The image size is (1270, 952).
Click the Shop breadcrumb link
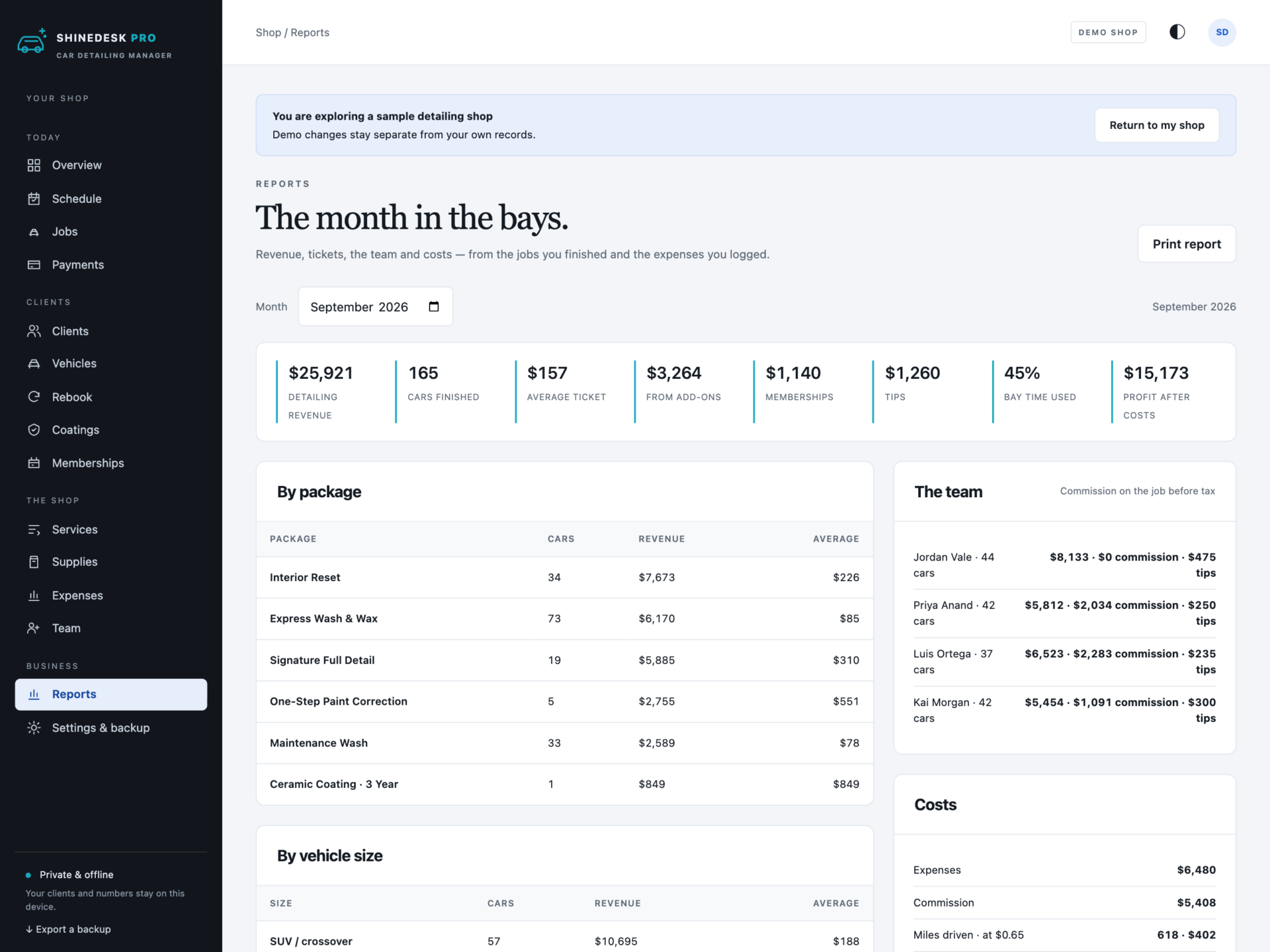tap(268, 32)
